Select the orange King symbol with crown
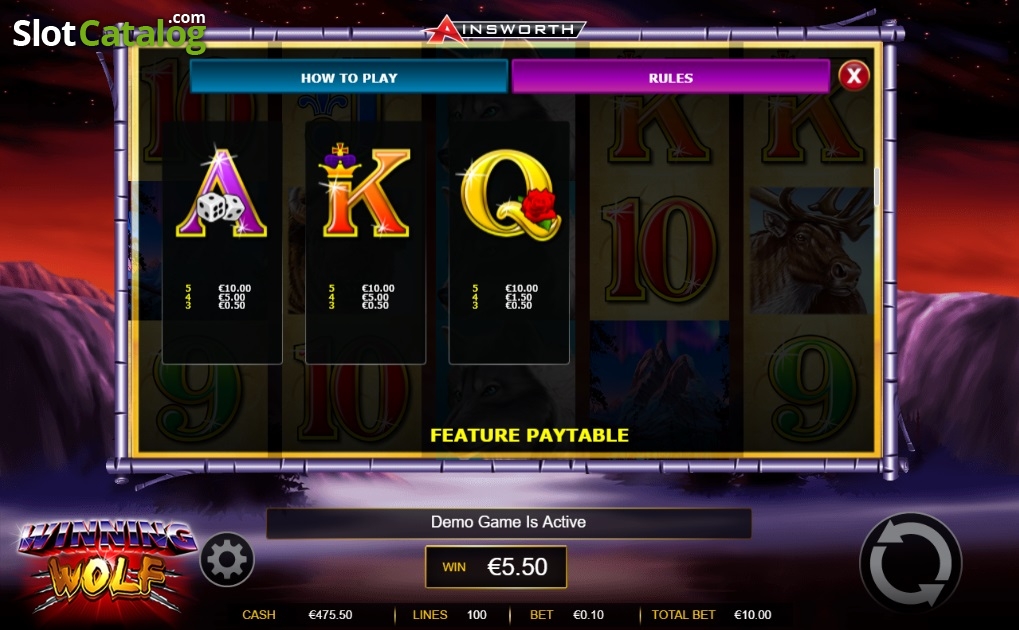Viewport: 1019px width, 630px height. 365,189
